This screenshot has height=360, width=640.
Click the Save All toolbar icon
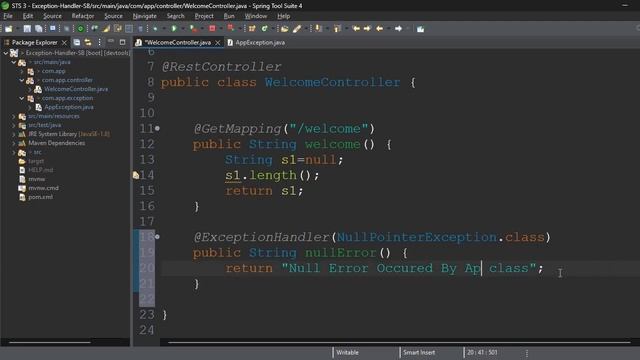coord(39,29)
